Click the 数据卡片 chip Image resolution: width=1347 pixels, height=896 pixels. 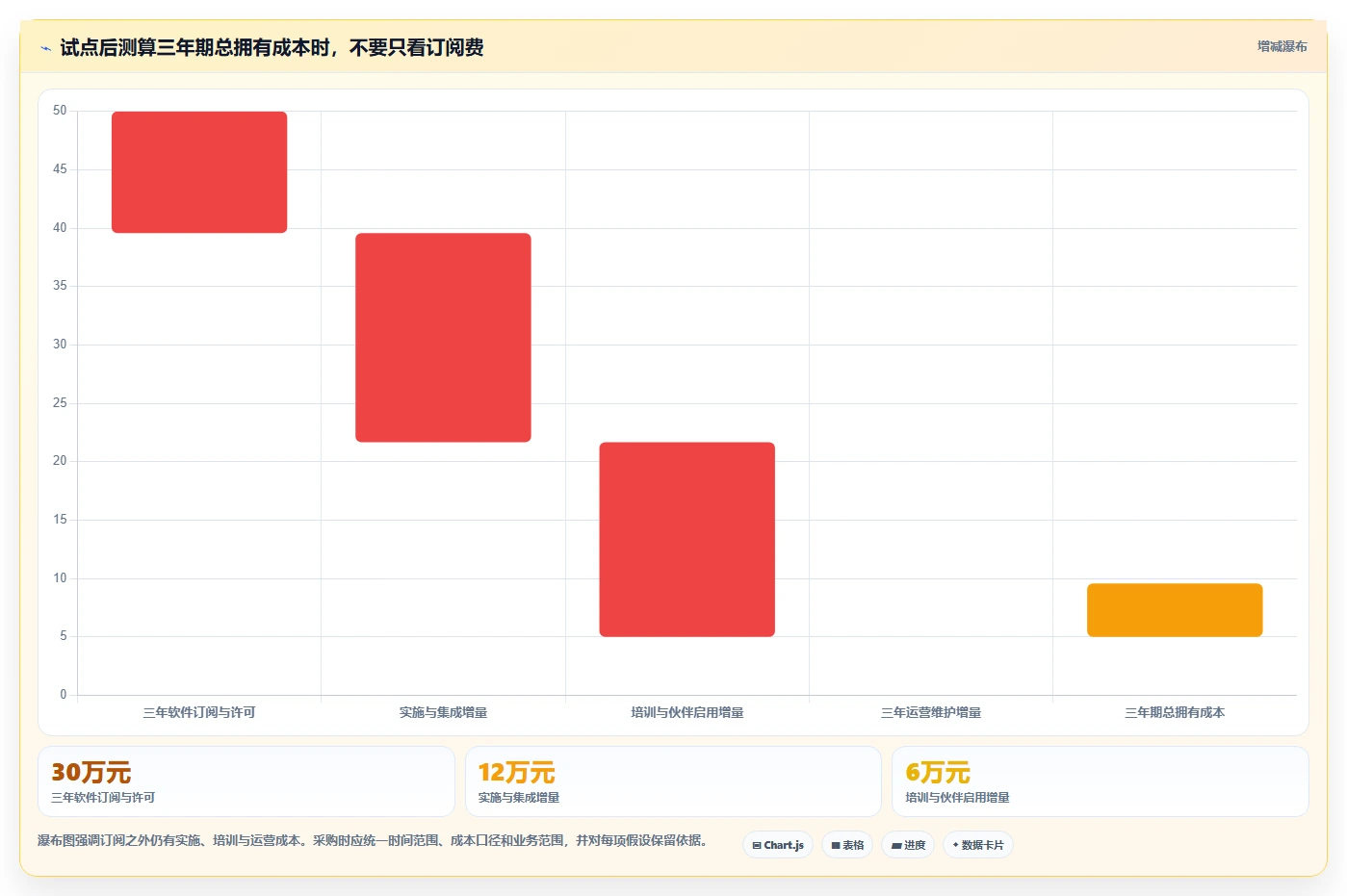(978, 845)
